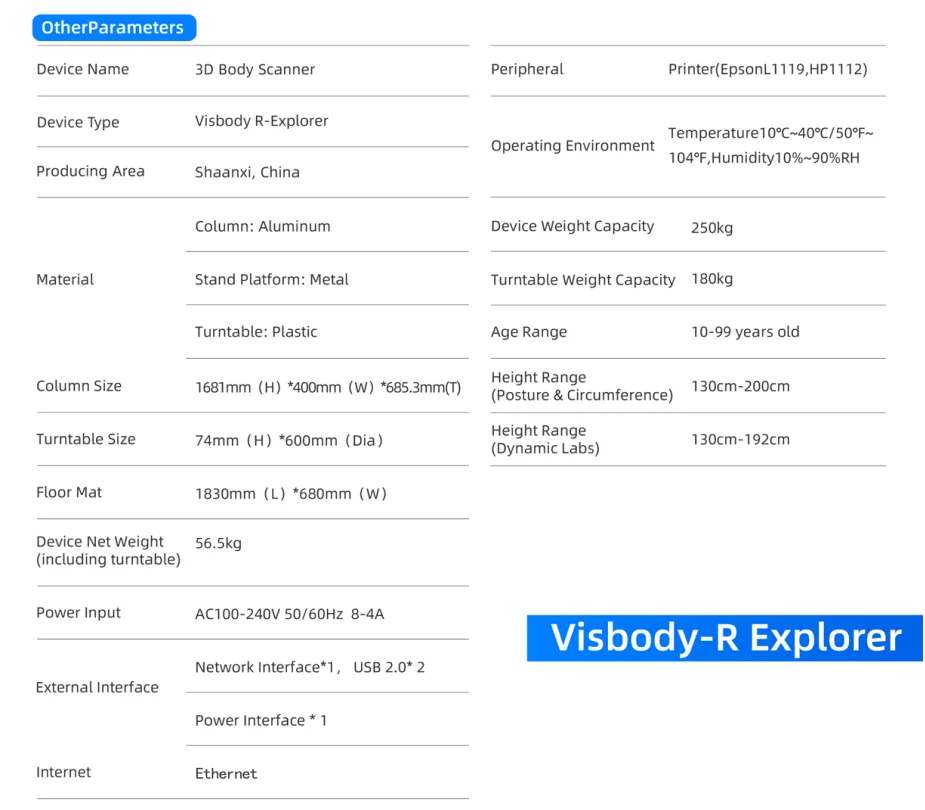Select 'Shaanxi, China' producing area value
The image size is (925, 810).
click(247, 172)
